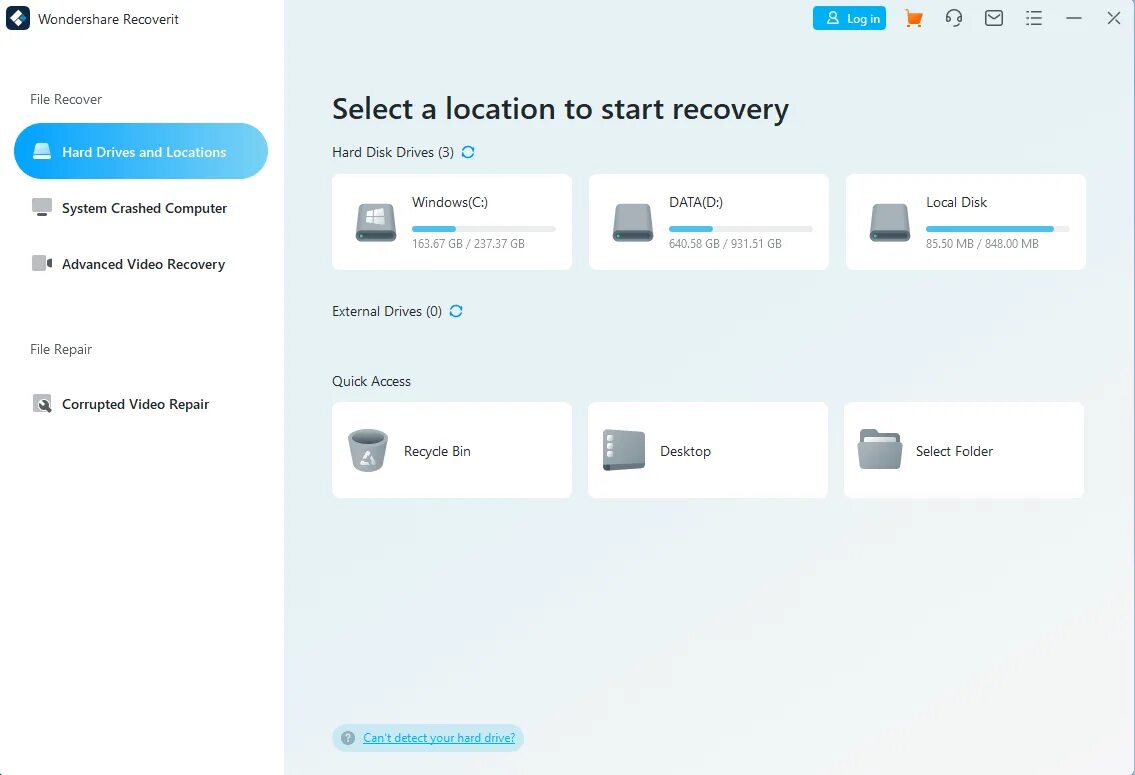Click the Hard Disk Drives (3) heading

(393, 152)
